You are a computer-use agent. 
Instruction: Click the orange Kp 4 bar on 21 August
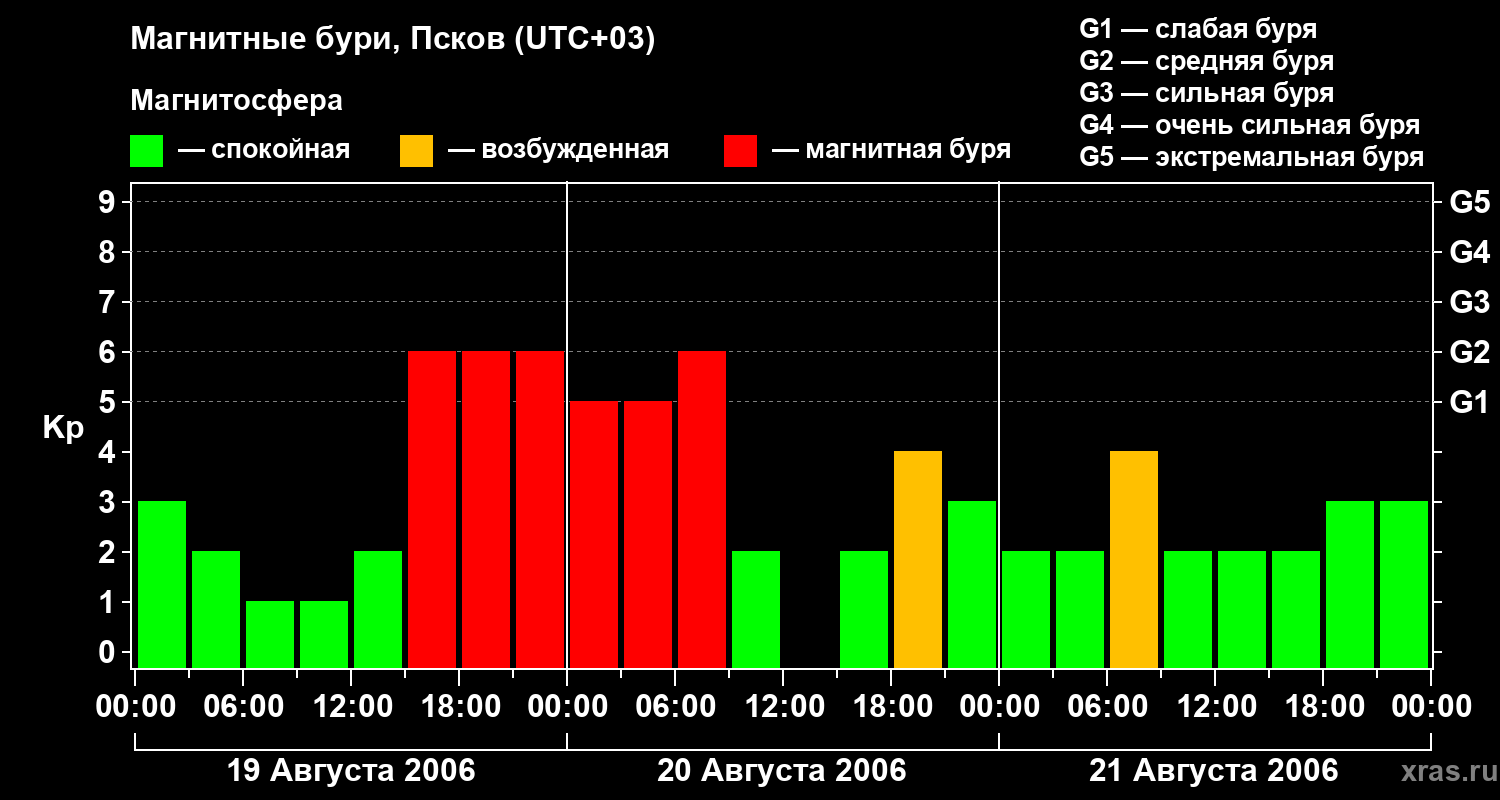[1134, 560]
